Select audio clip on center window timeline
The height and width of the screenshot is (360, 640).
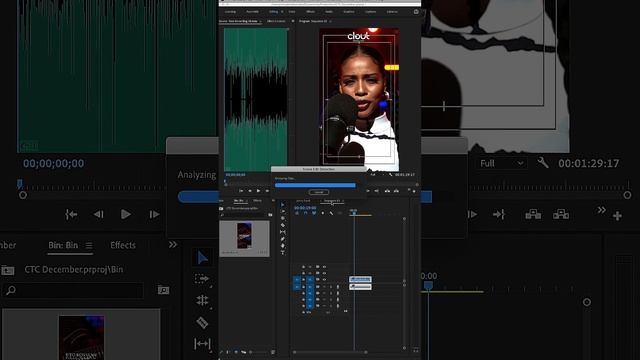click(360, 287)
